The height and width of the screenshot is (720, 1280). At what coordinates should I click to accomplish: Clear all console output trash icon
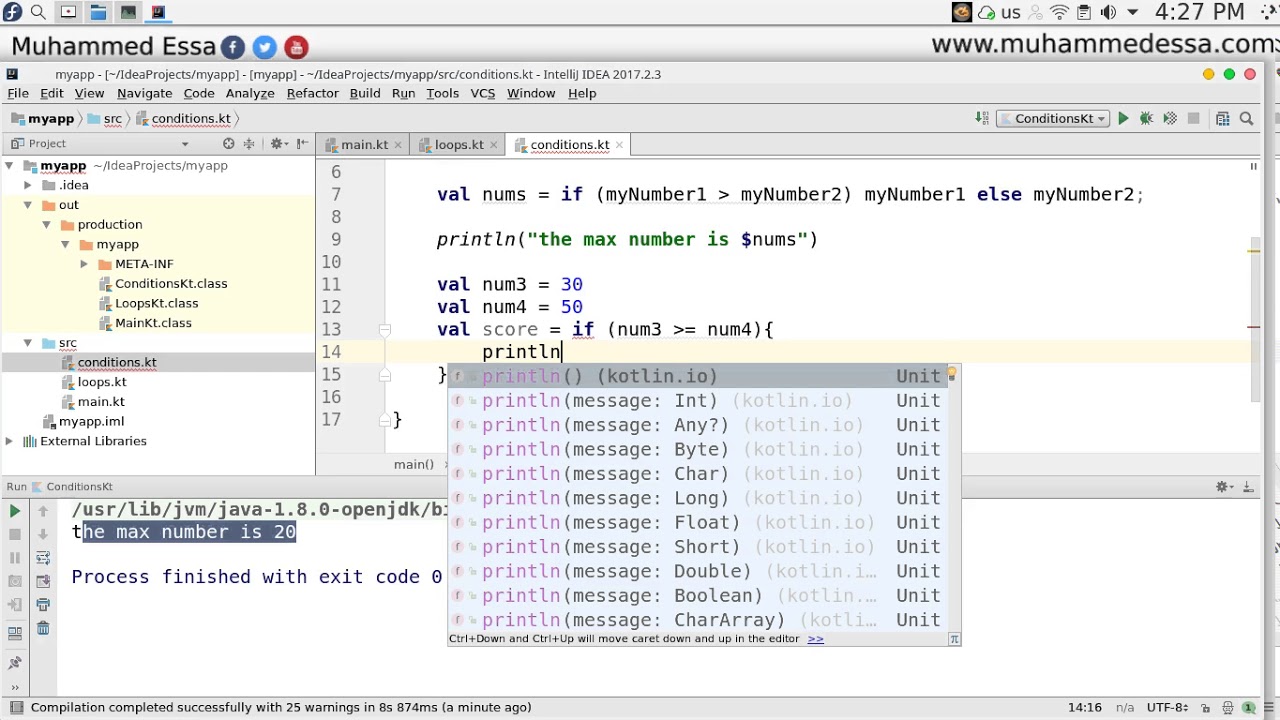(x=43, y=628)
